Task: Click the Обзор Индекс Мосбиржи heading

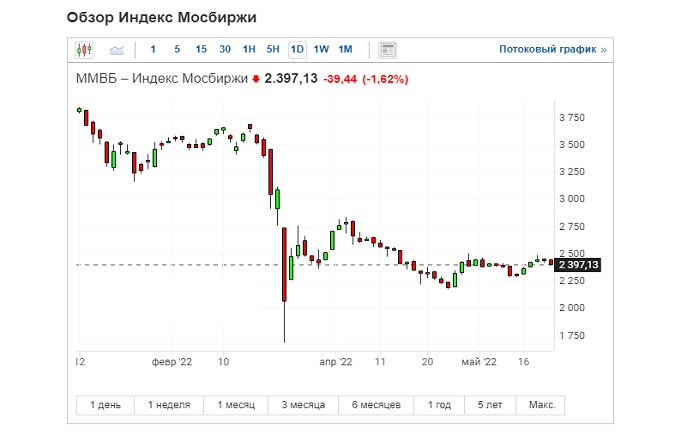Action: (x=161, y=17)
